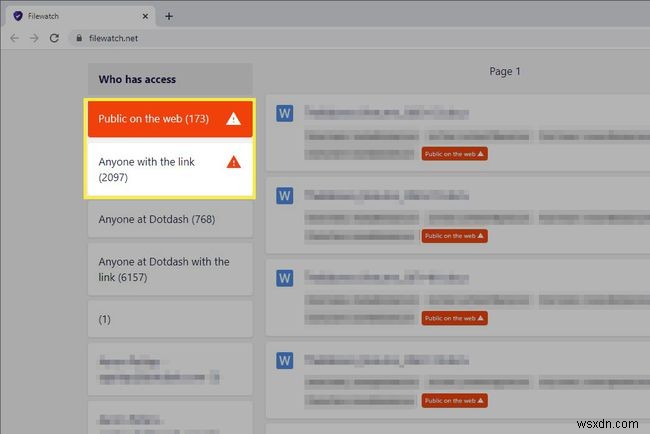Open the third Word document icon
The width and height of the screenshot is (650, 434).
(285, 278)
